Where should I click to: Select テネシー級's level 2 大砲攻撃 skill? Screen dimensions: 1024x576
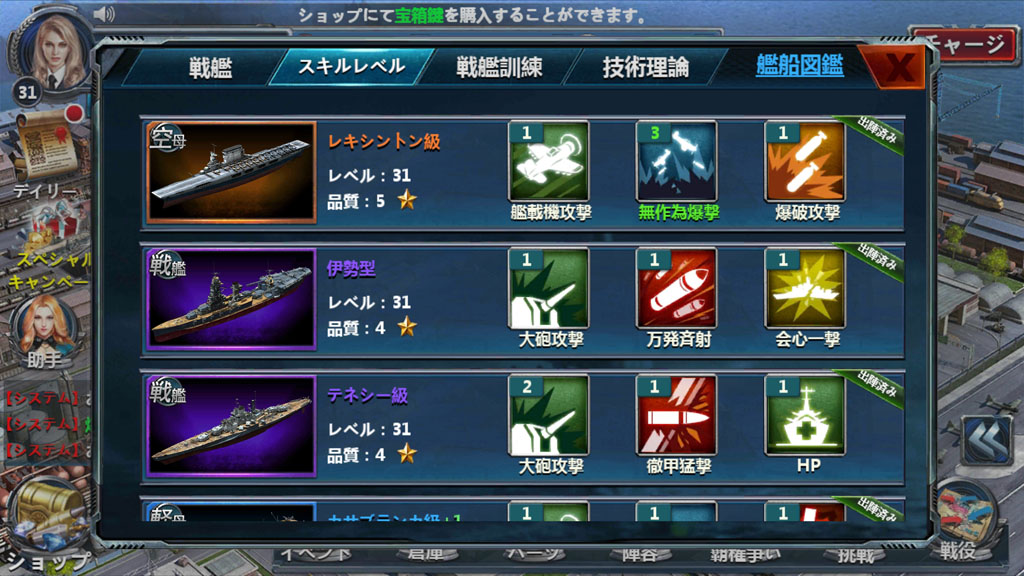pos(549,415)
